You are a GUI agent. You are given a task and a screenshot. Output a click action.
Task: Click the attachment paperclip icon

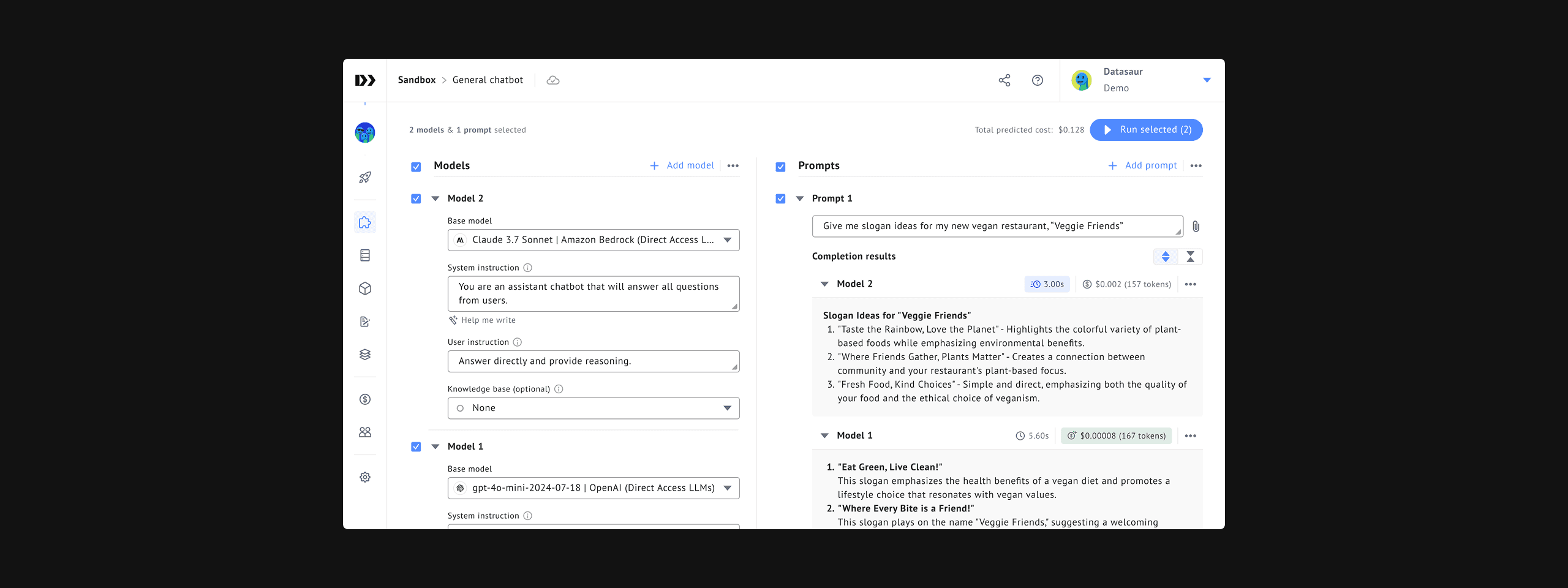click(1196, 227)
